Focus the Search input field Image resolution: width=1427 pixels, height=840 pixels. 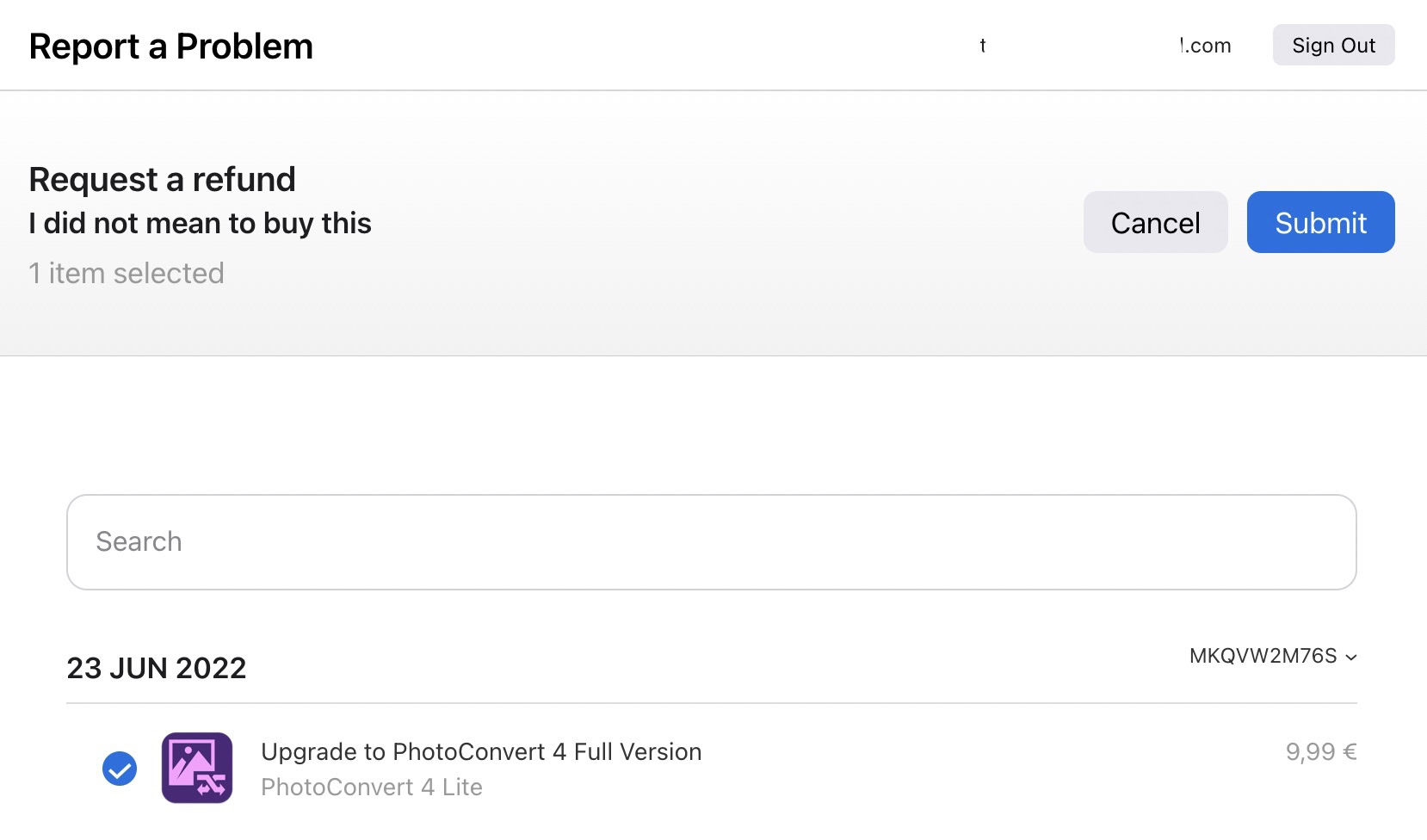[x=711, y=542]
